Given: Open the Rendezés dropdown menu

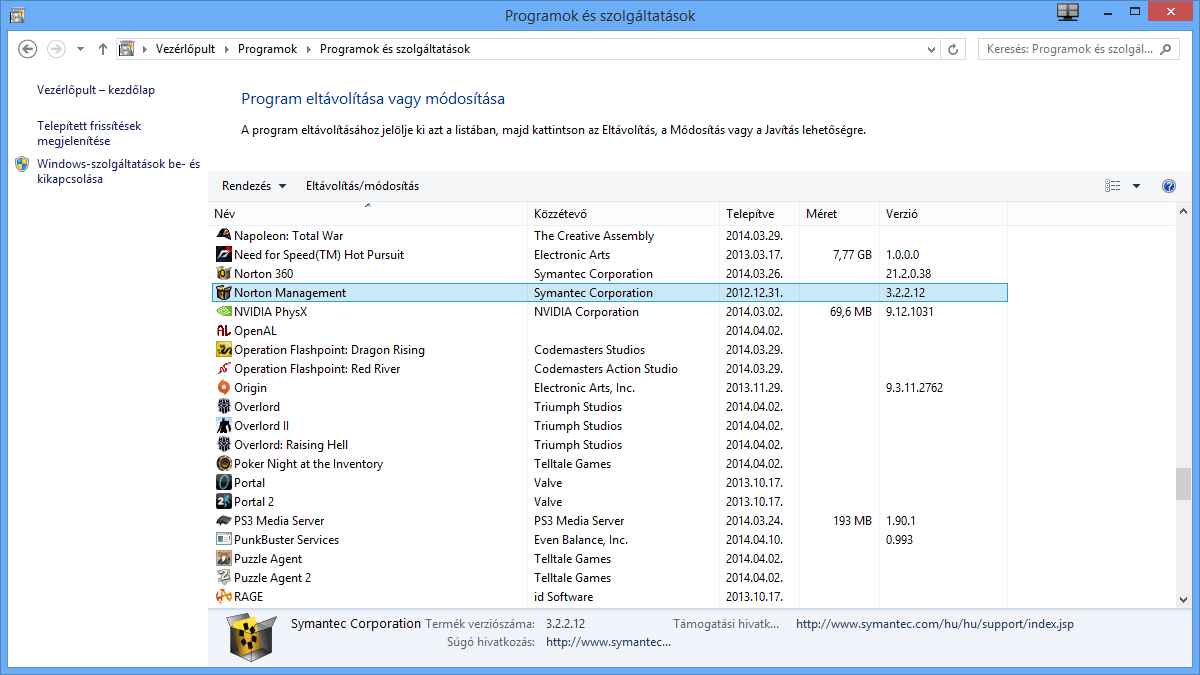Looking at the screenshot, I should (x=254, y=186).
